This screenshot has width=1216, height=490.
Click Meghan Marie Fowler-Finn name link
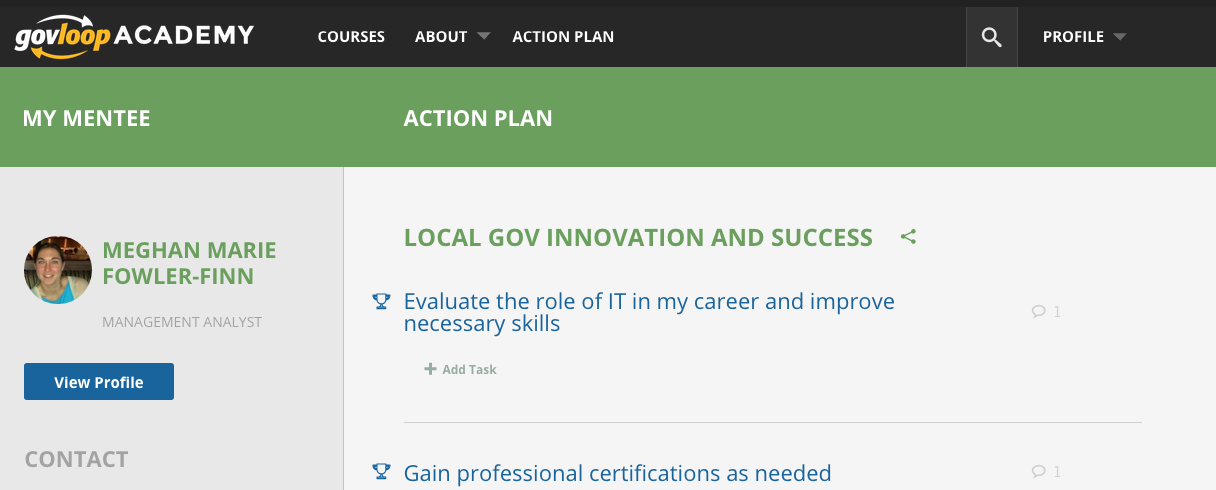pyautogui.click(x=189, y=263)
